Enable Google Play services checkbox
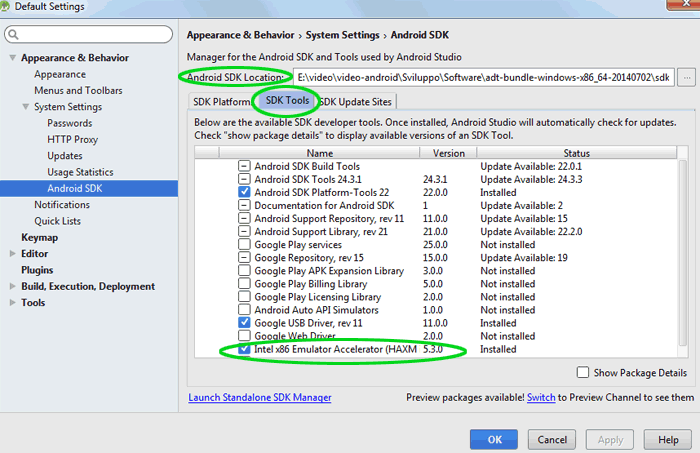700x453 pixels. coord(244,244)
